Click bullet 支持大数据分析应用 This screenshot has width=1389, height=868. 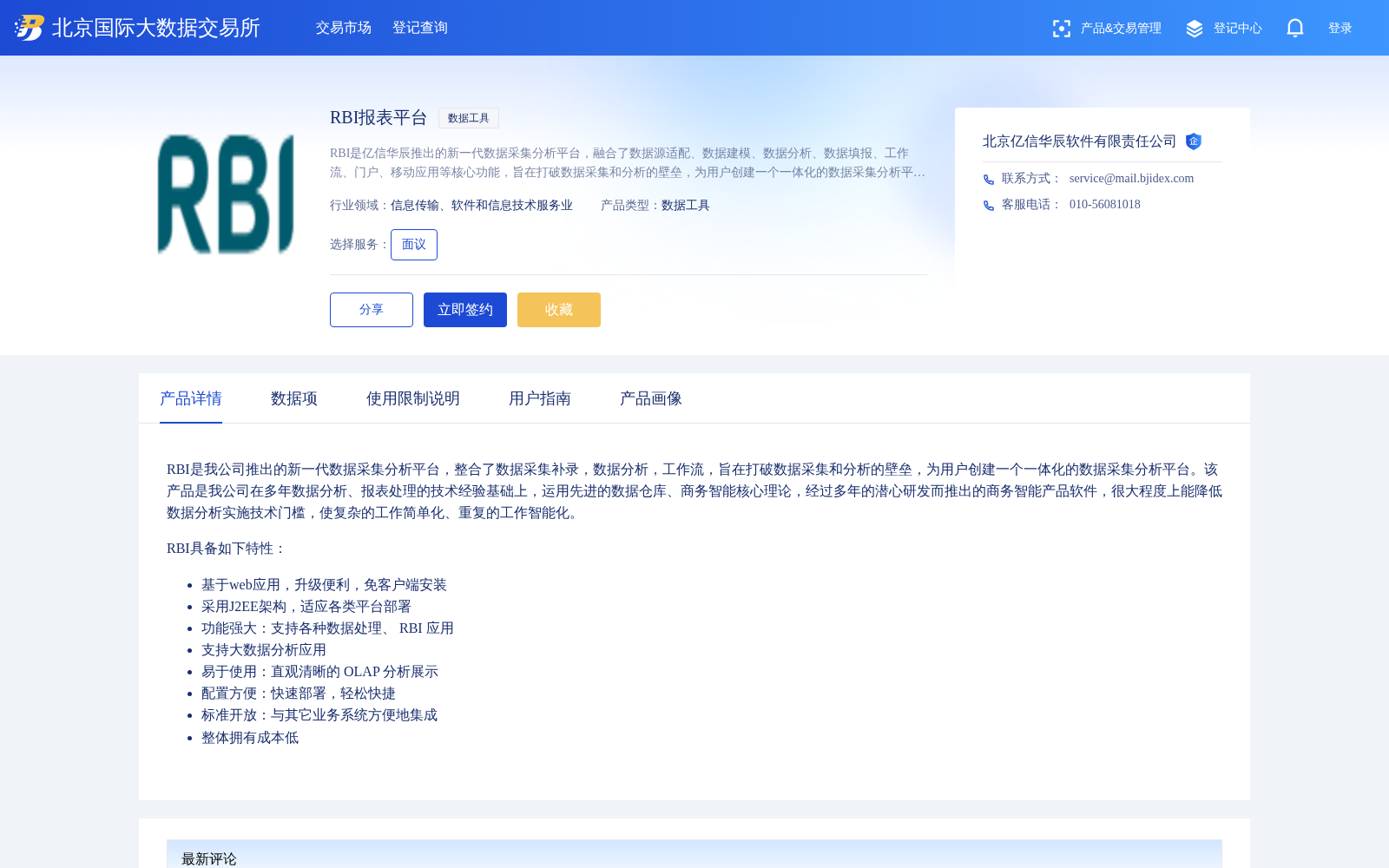point(264,650)
